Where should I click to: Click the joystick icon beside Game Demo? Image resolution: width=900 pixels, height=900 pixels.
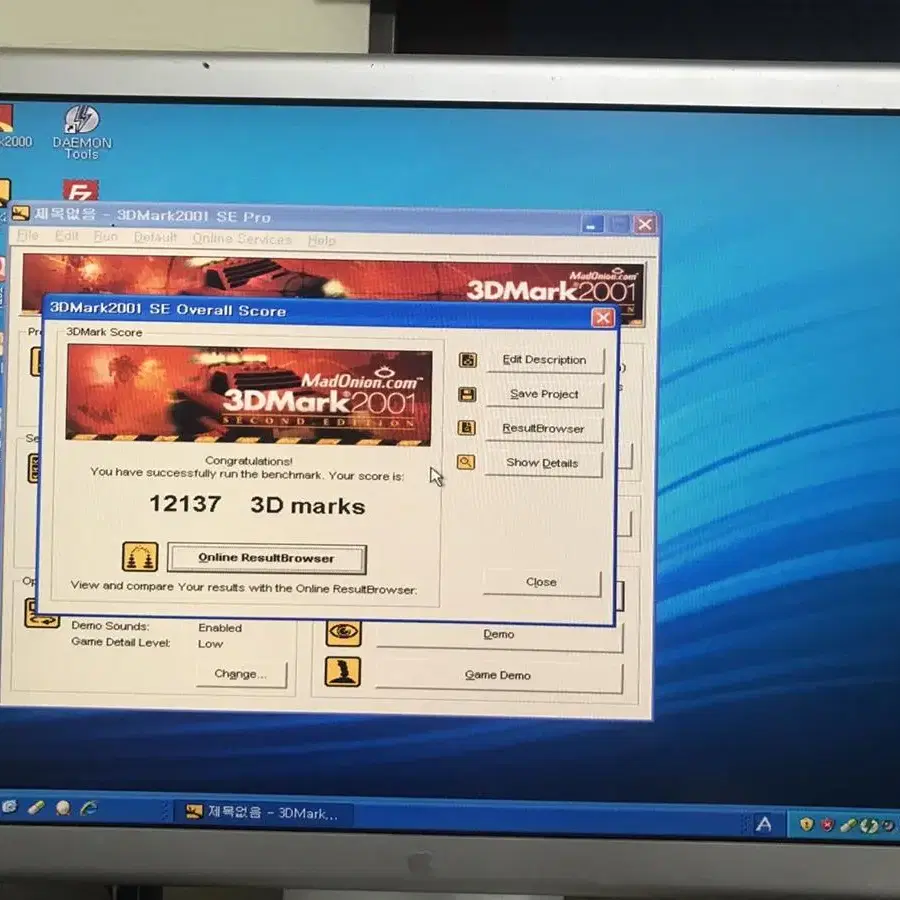pos(343,672)
